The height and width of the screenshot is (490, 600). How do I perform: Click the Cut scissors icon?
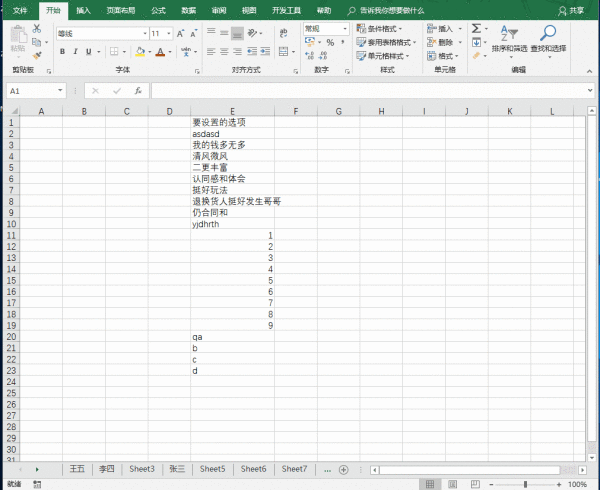pyautogui.click(x=36, y=29)
